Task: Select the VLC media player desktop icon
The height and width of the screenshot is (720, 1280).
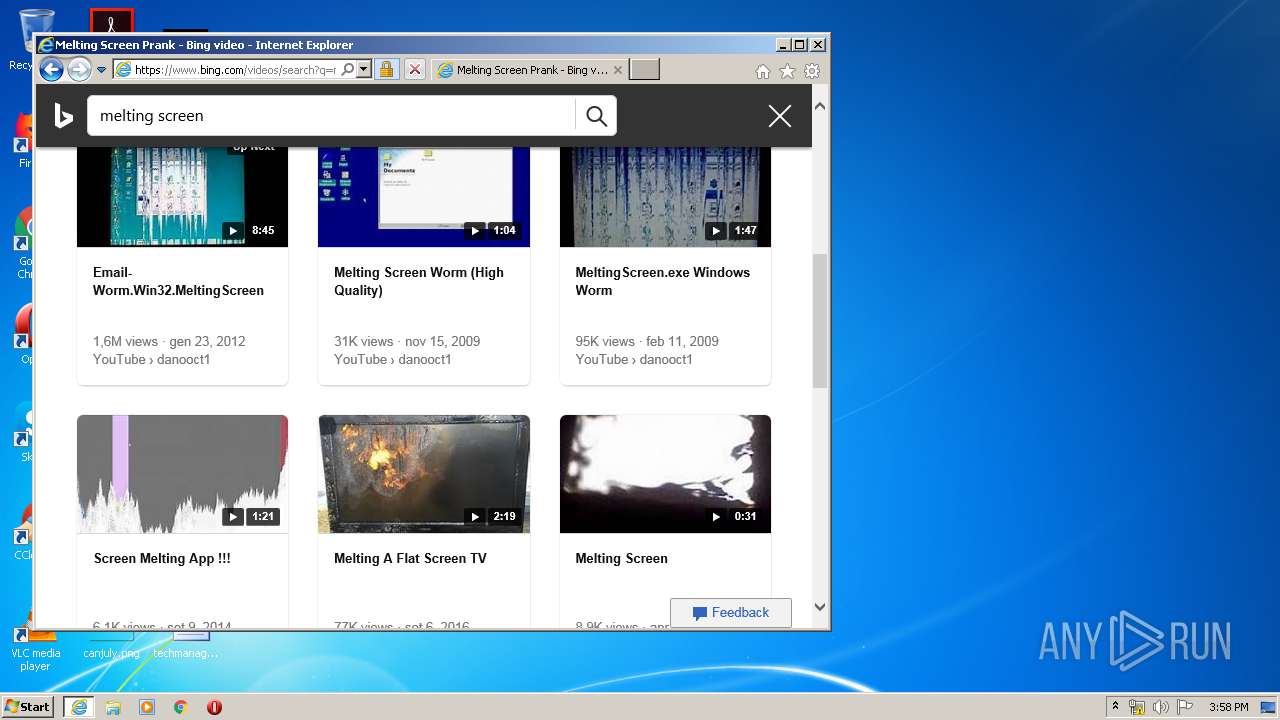Action: pyautogui.click(x=35, y=650)
